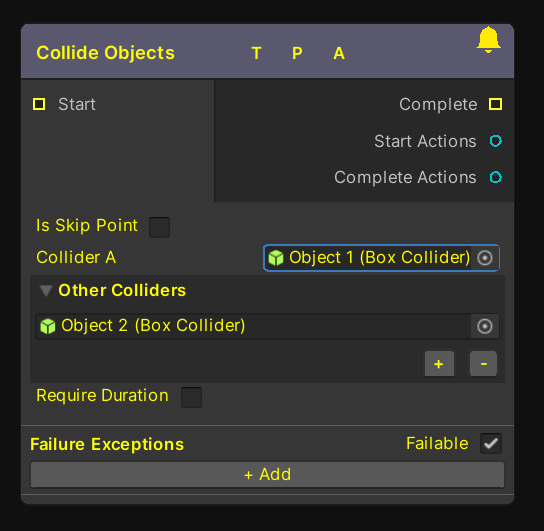Image resolution: width=544 pixels, height=531 pixels.
Task: Select the A label in header
Action: pyautogui.click(x=339, y=53)
